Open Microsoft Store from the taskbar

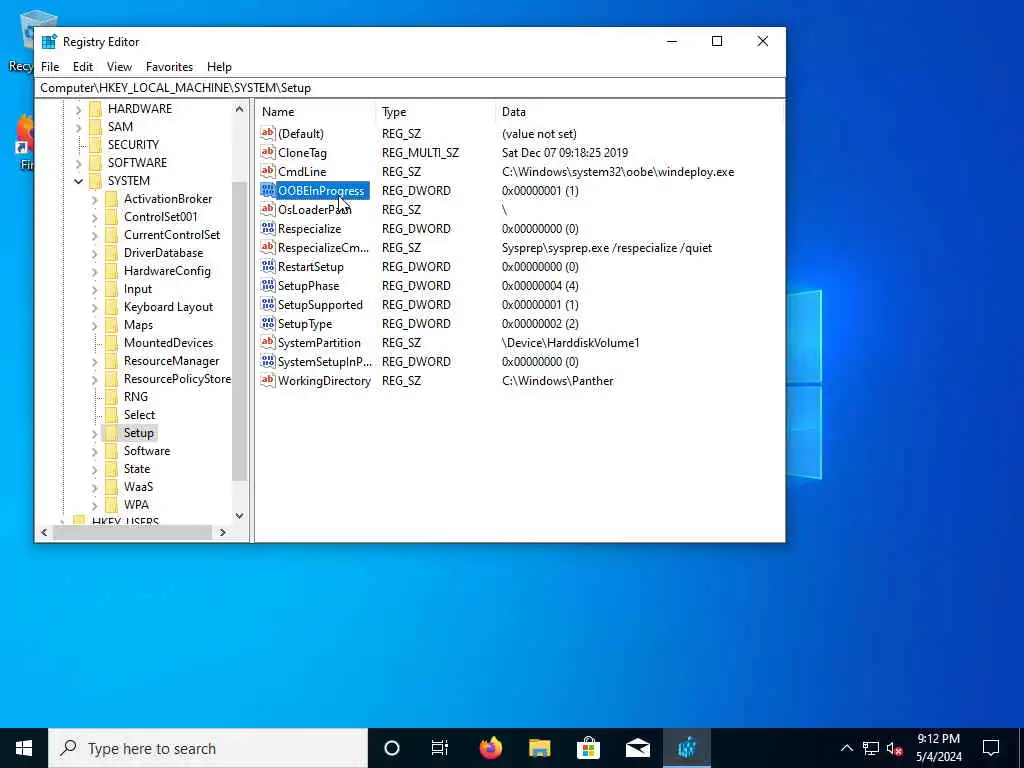click(x=588, y=748)
